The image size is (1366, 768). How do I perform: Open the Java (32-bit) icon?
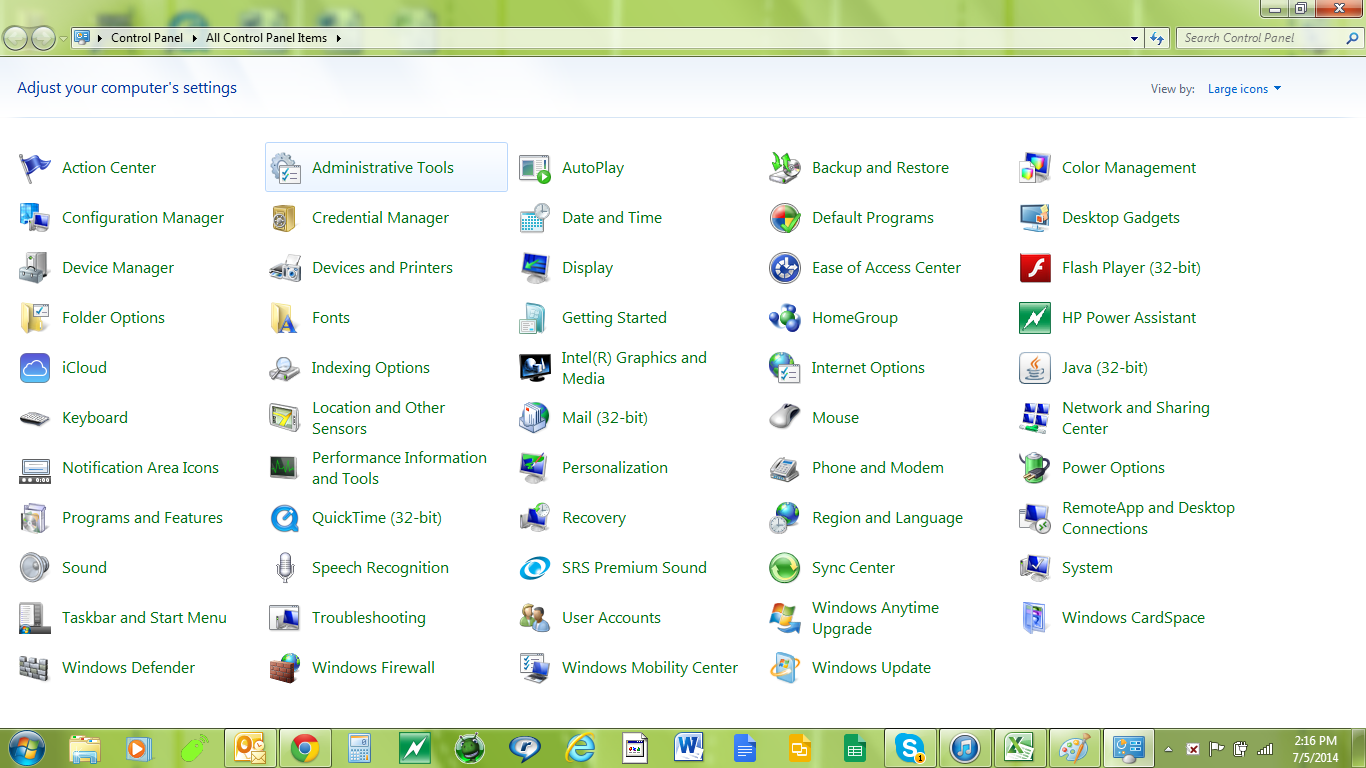coord(1035,368)
